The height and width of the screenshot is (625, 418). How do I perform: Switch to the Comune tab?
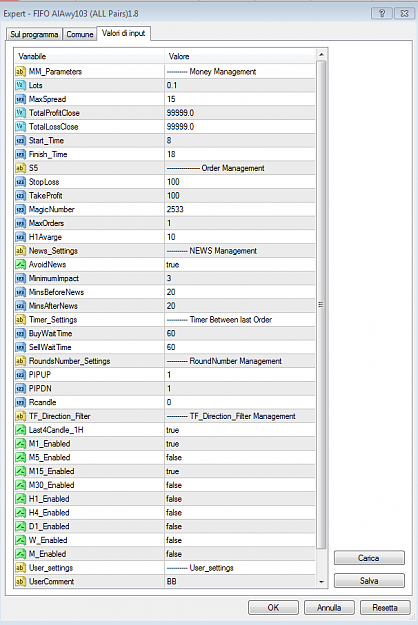pyautogui.click(x=80, y=34)
